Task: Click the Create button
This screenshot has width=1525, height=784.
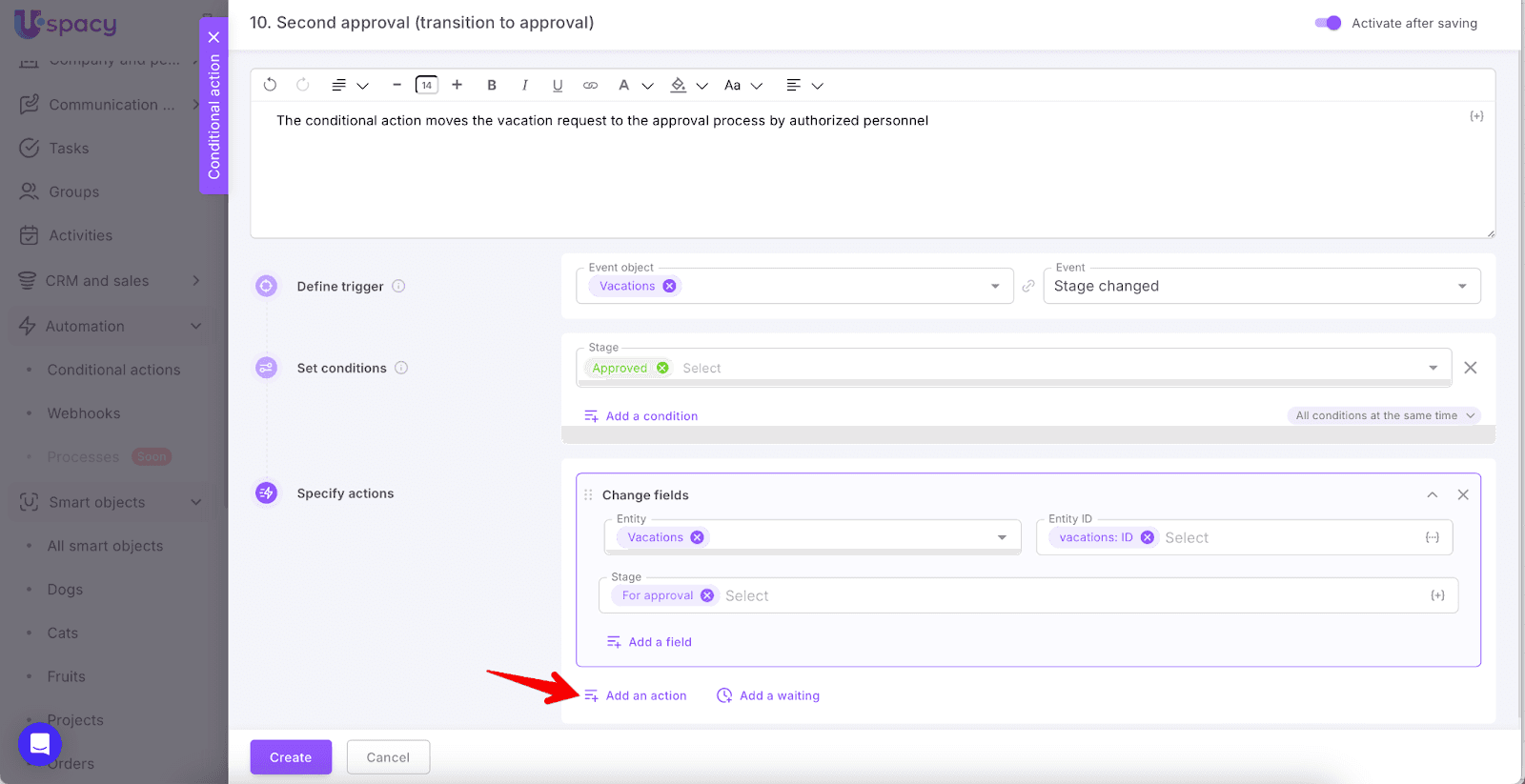Action: pos(291,757)
